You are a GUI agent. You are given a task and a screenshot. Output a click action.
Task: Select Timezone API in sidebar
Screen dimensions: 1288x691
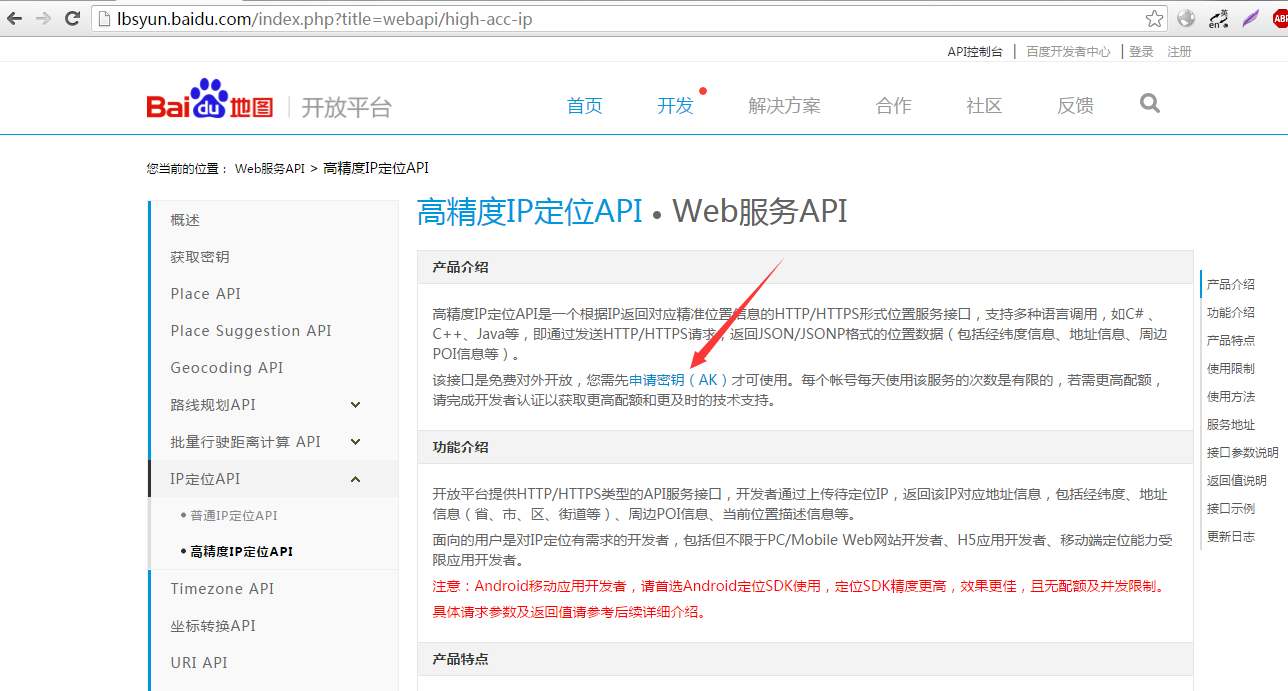point(222,589)
